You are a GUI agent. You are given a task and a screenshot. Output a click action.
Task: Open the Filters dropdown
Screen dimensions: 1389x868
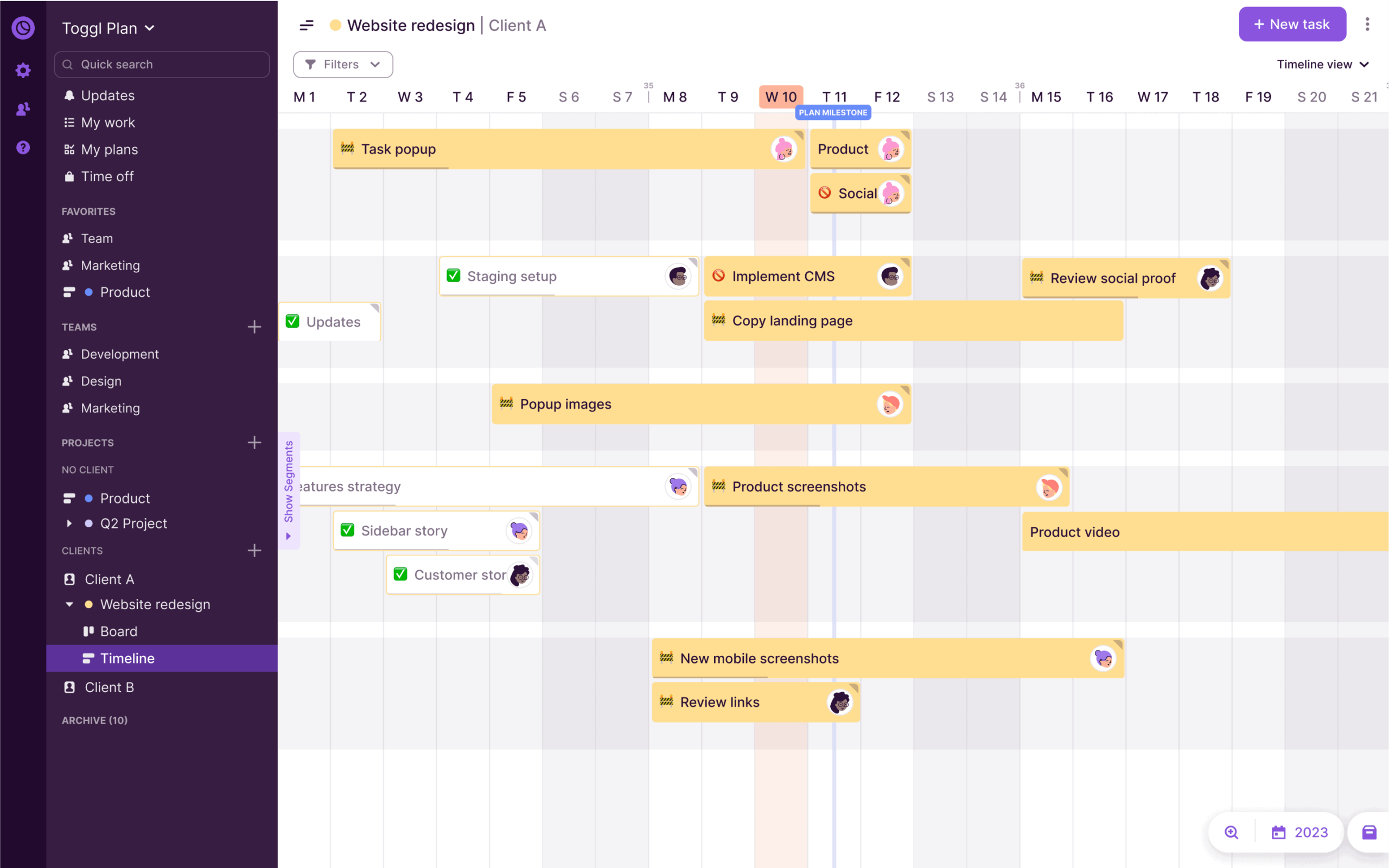[343, 65]
